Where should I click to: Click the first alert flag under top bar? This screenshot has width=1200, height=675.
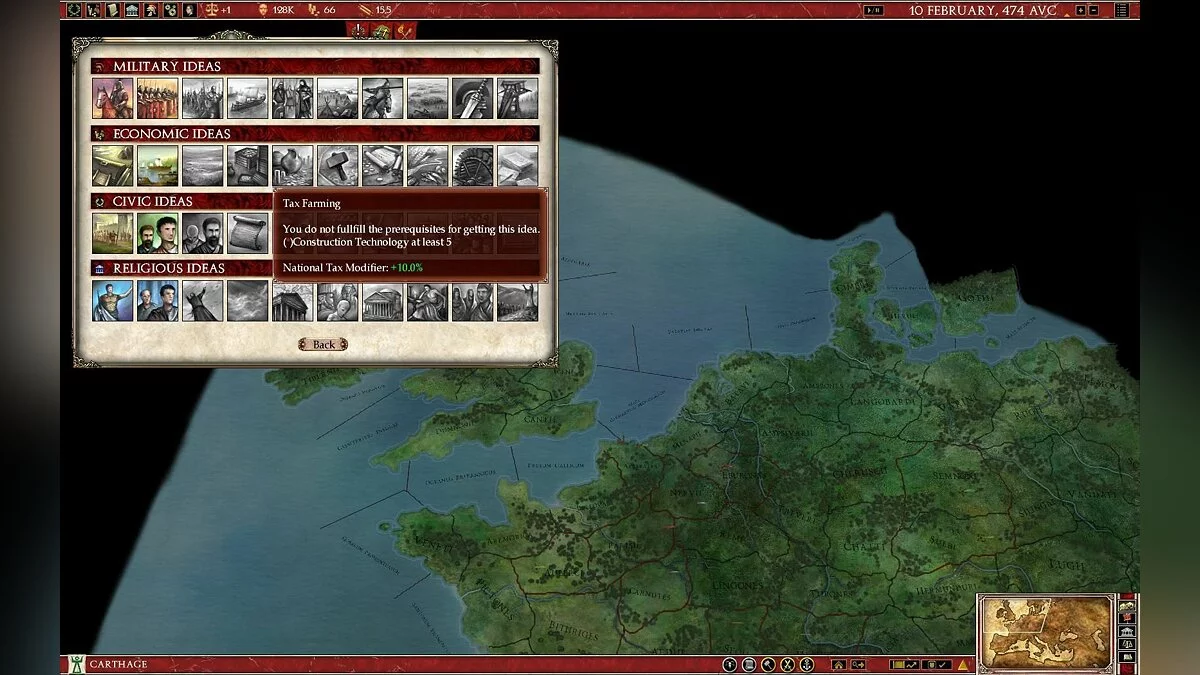(x=360, y=30)
